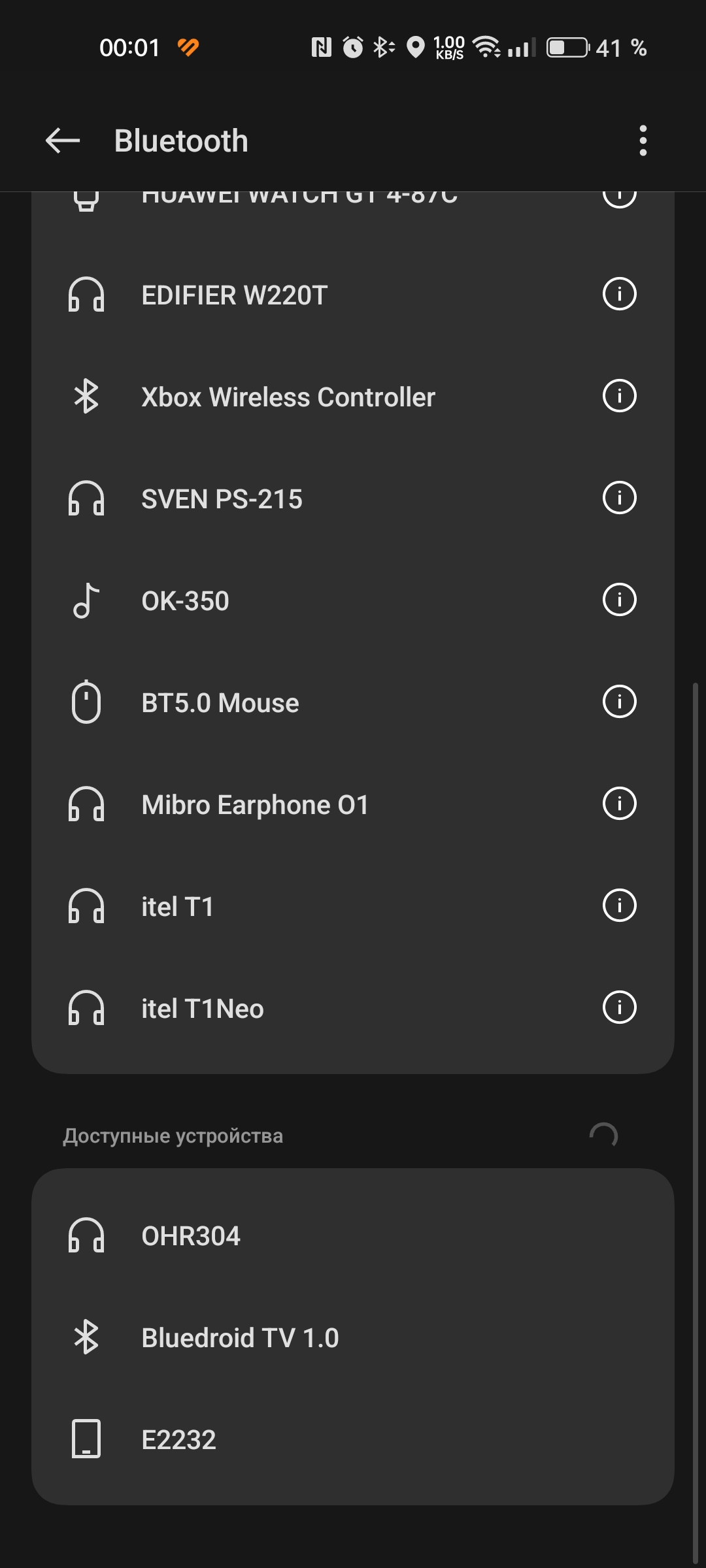Show info for Mibro Earphone 01

pos(619,804)
